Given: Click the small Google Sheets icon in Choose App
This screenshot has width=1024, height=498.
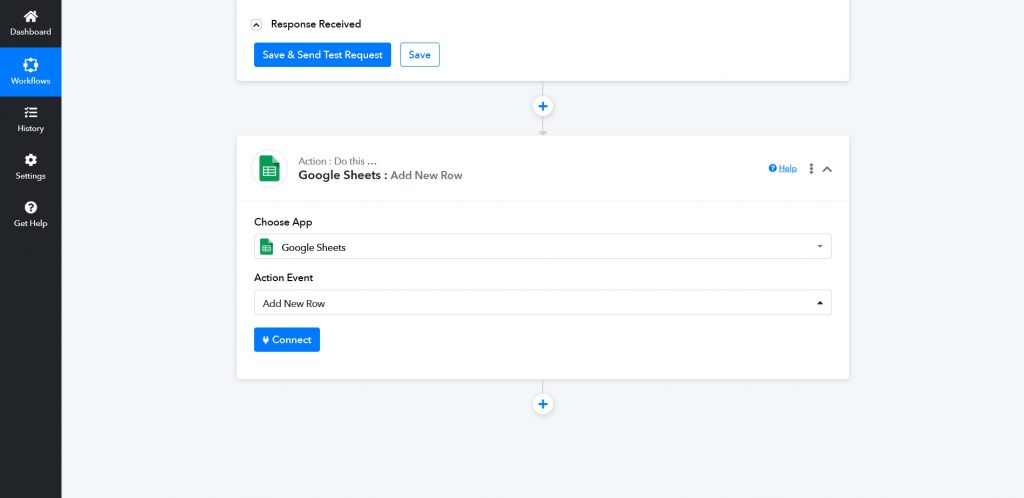Looking at the screenshot, I should pos(267,247).
